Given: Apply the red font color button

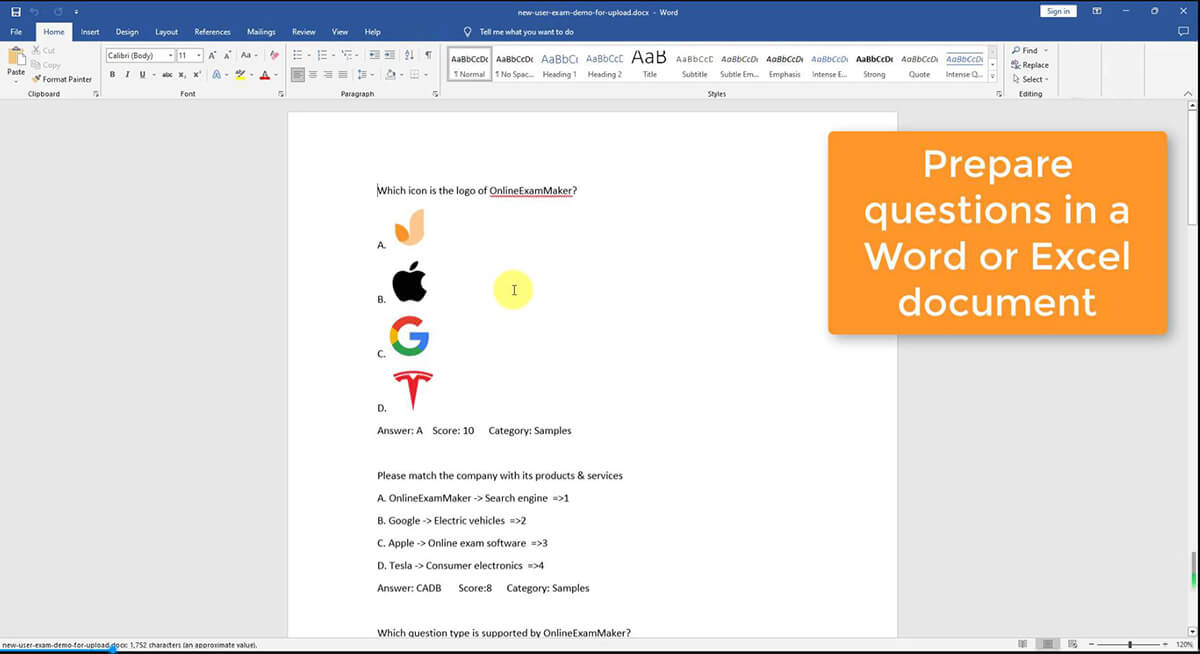Looking at the screenshot, I should 264,75.
